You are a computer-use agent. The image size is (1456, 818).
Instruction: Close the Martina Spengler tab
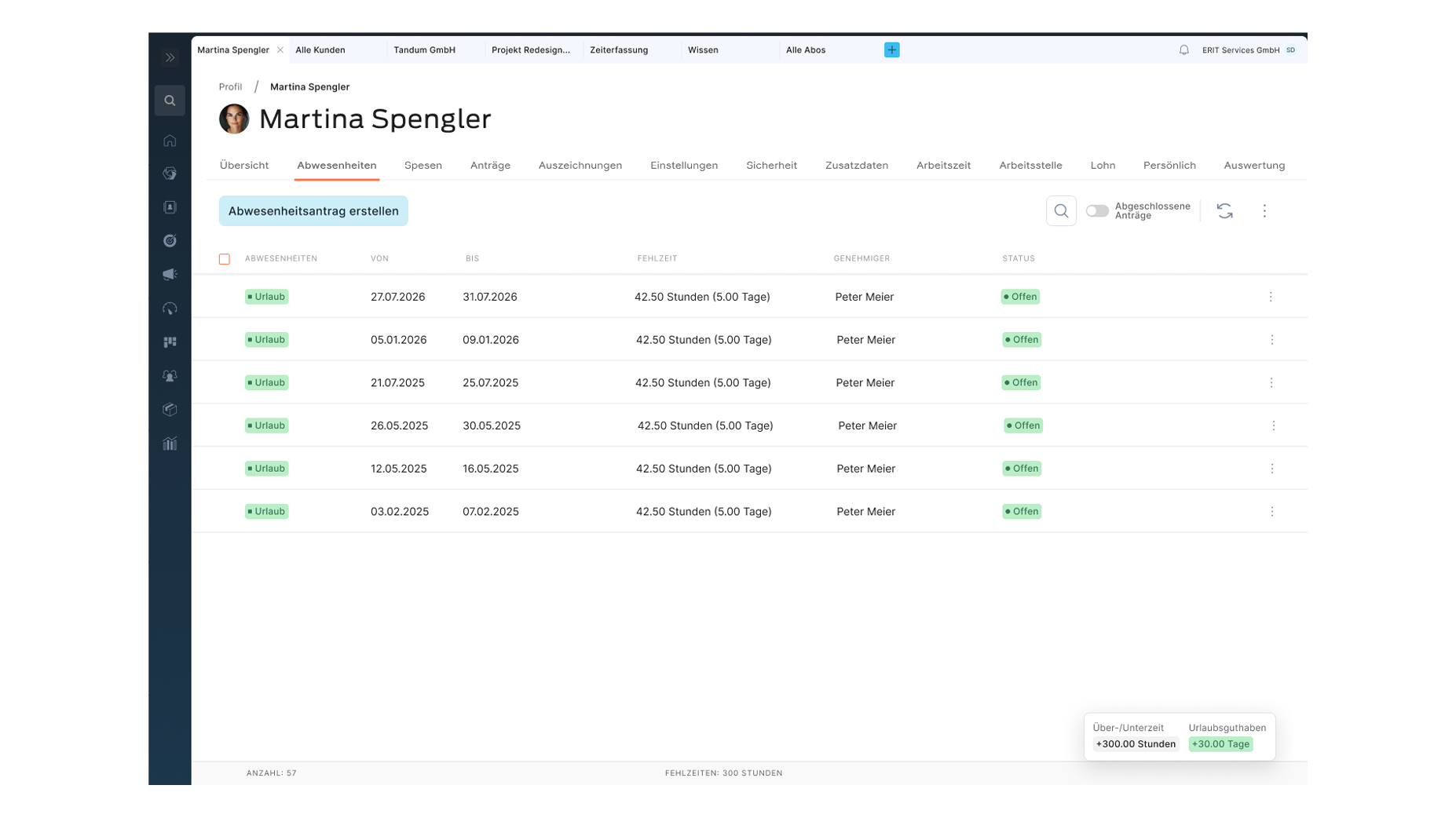pyautogui.click(x=280, y=50)
